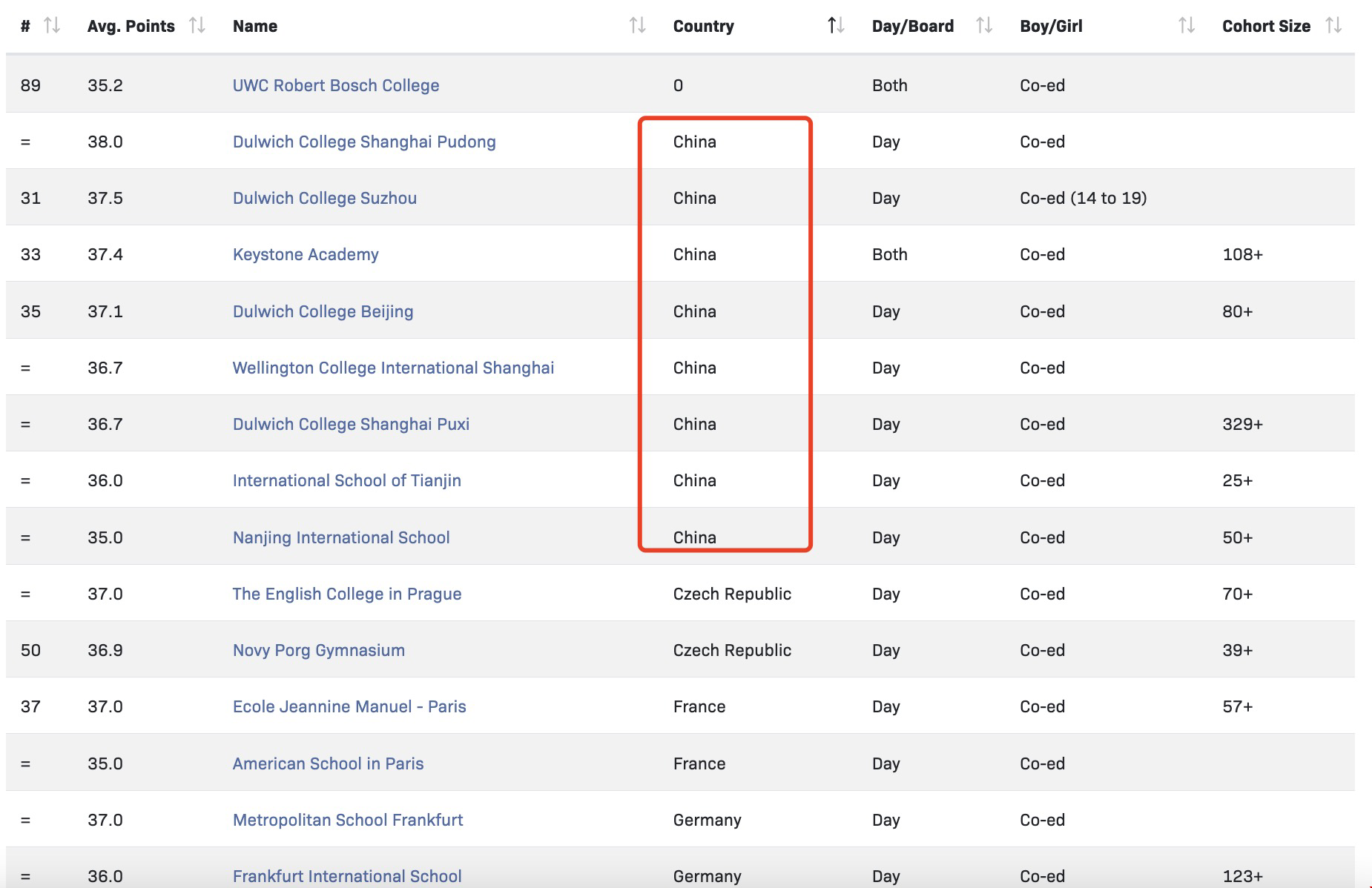This screenshot has height=888, width=1372.
Task: Select the 37.4 average points cell
Action: [x=105, y=254]
